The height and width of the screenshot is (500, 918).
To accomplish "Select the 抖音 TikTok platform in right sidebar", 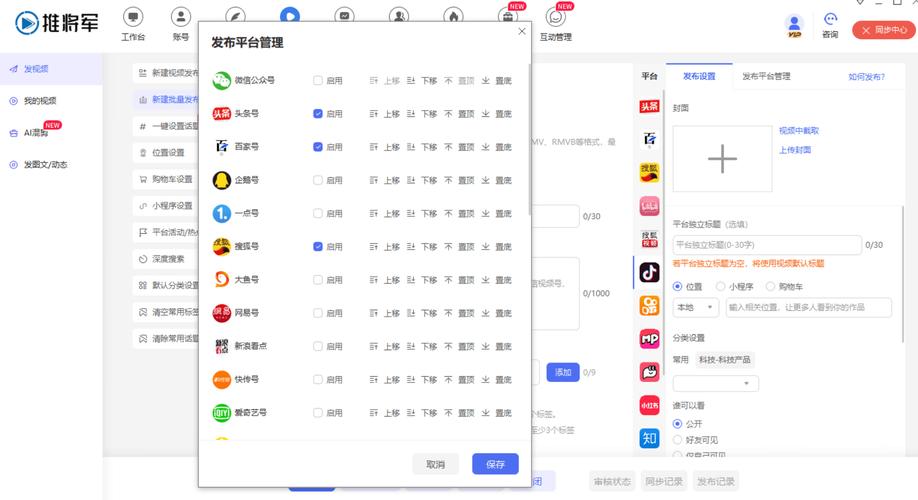I will [x=649, y=272].
